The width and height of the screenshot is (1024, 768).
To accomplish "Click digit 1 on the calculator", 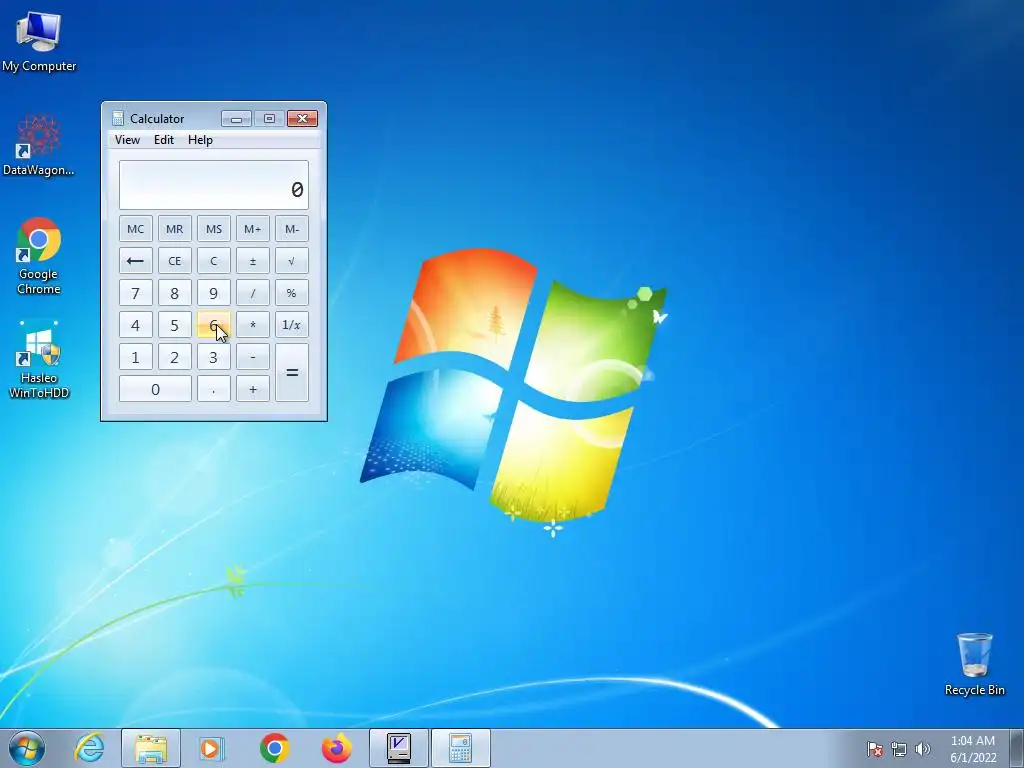I will click(x=136, y=357).
